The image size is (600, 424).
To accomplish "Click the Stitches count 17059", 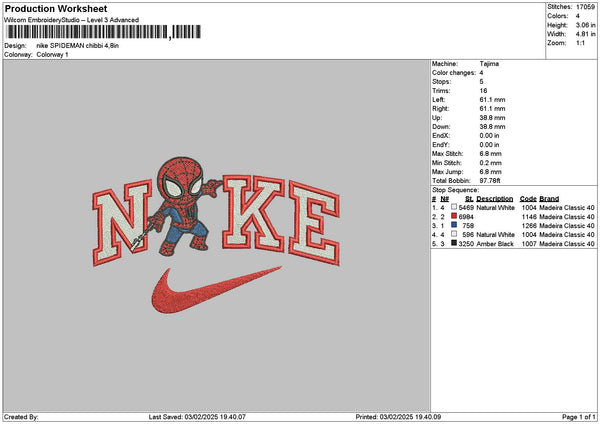I will pos(585,7).
